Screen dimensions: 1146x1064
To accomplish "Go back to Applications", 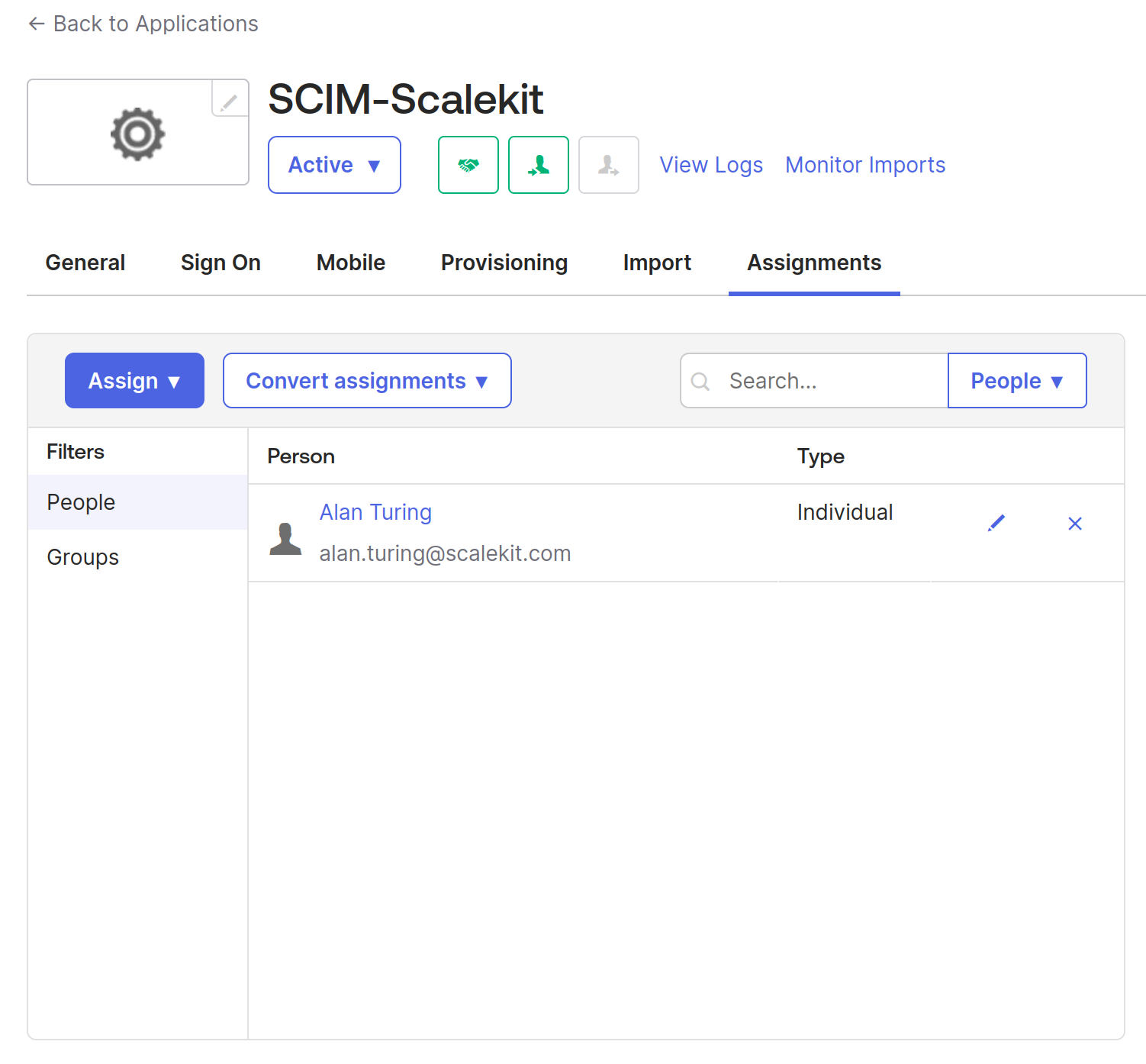I will tap(143, 24).
